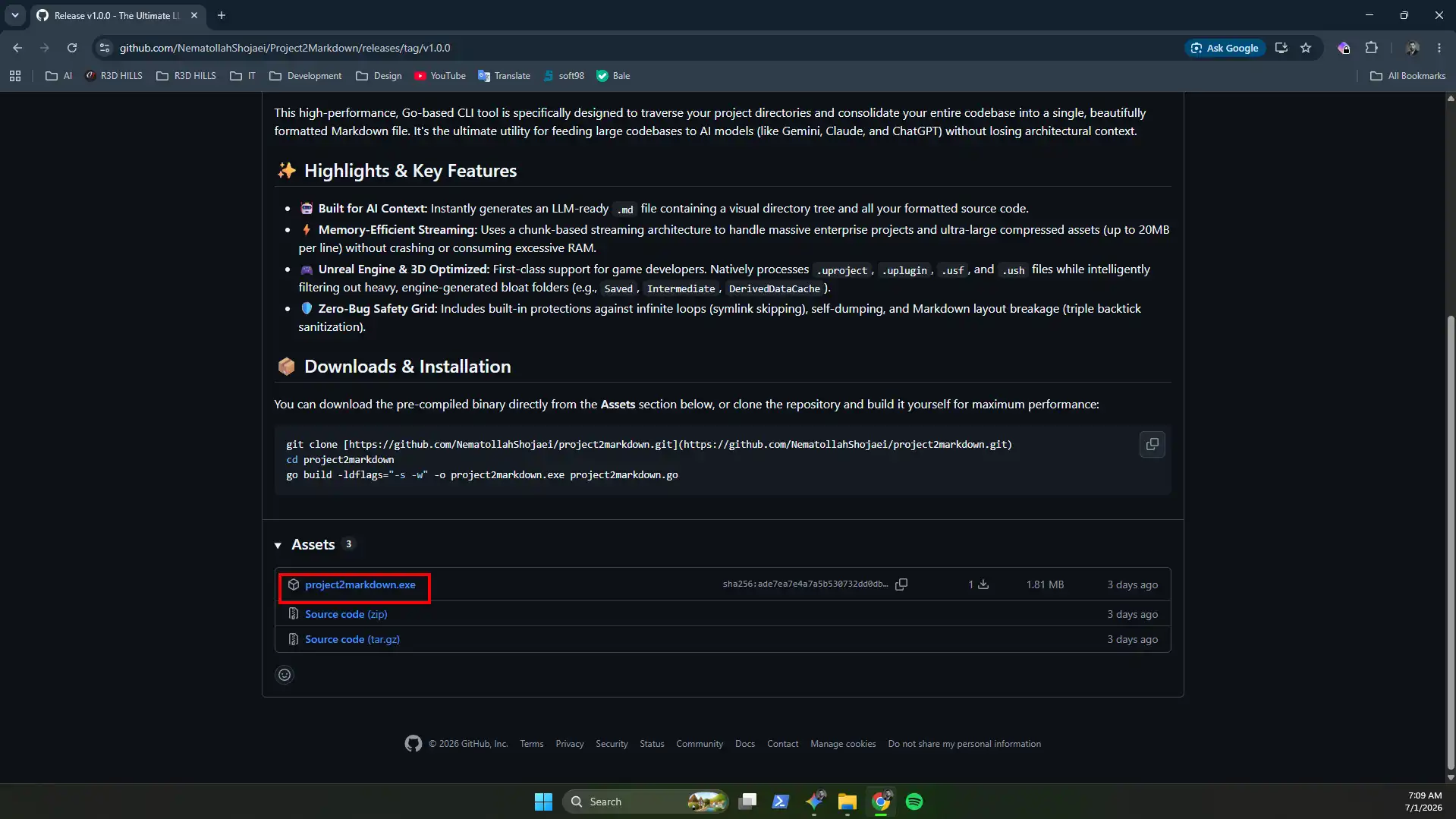Reload the page using the refresh icon
1456x819 pixels.
pyautogui.click(x=72, y=48)
